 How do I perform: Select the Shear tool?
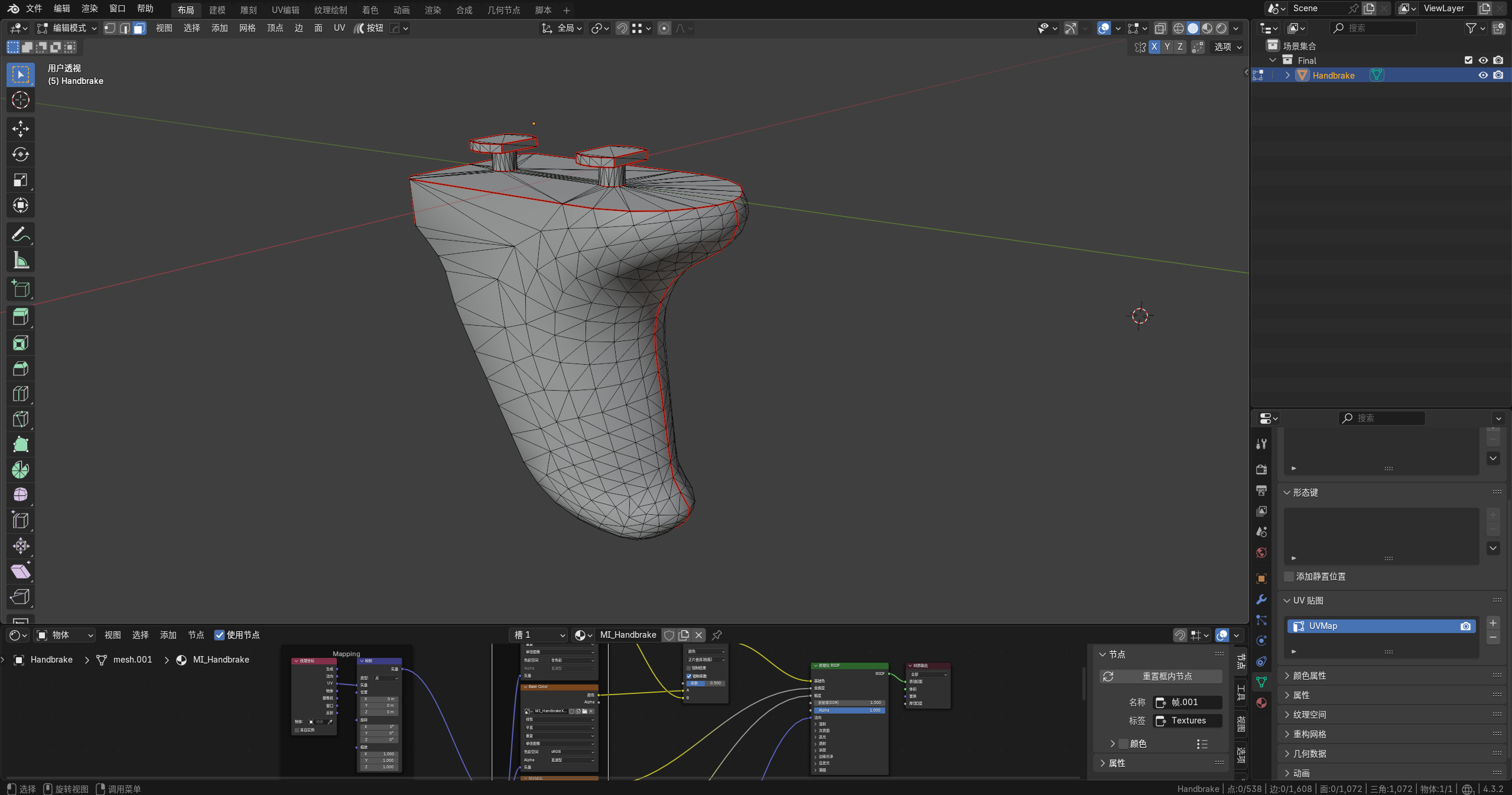click(21, 571)
